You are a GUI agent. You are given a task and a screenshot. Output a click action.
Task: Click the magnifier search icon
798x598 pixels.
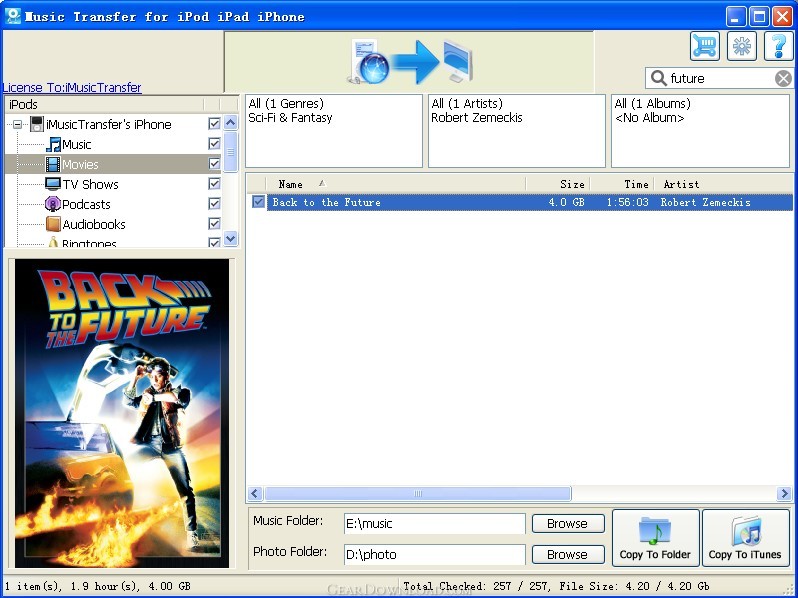(659, 78)
